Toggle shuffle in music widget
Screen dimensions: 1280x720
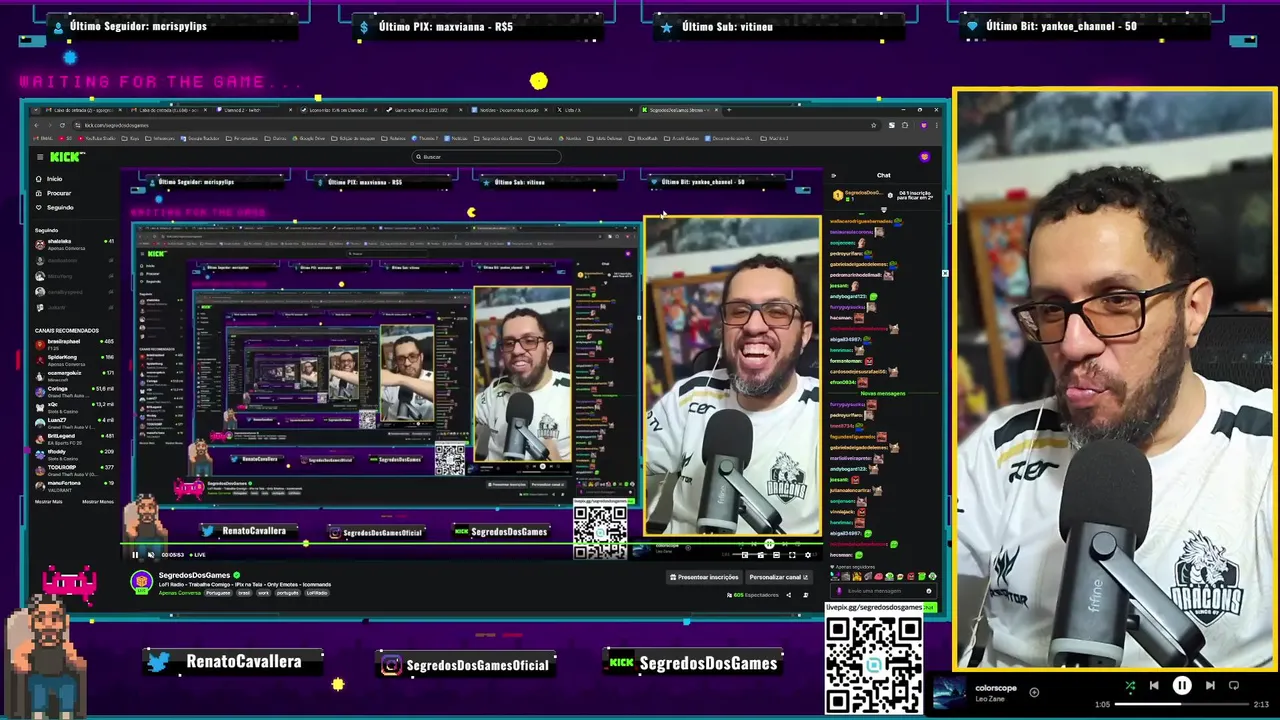pyautogui.click(x=1130, y=686)
